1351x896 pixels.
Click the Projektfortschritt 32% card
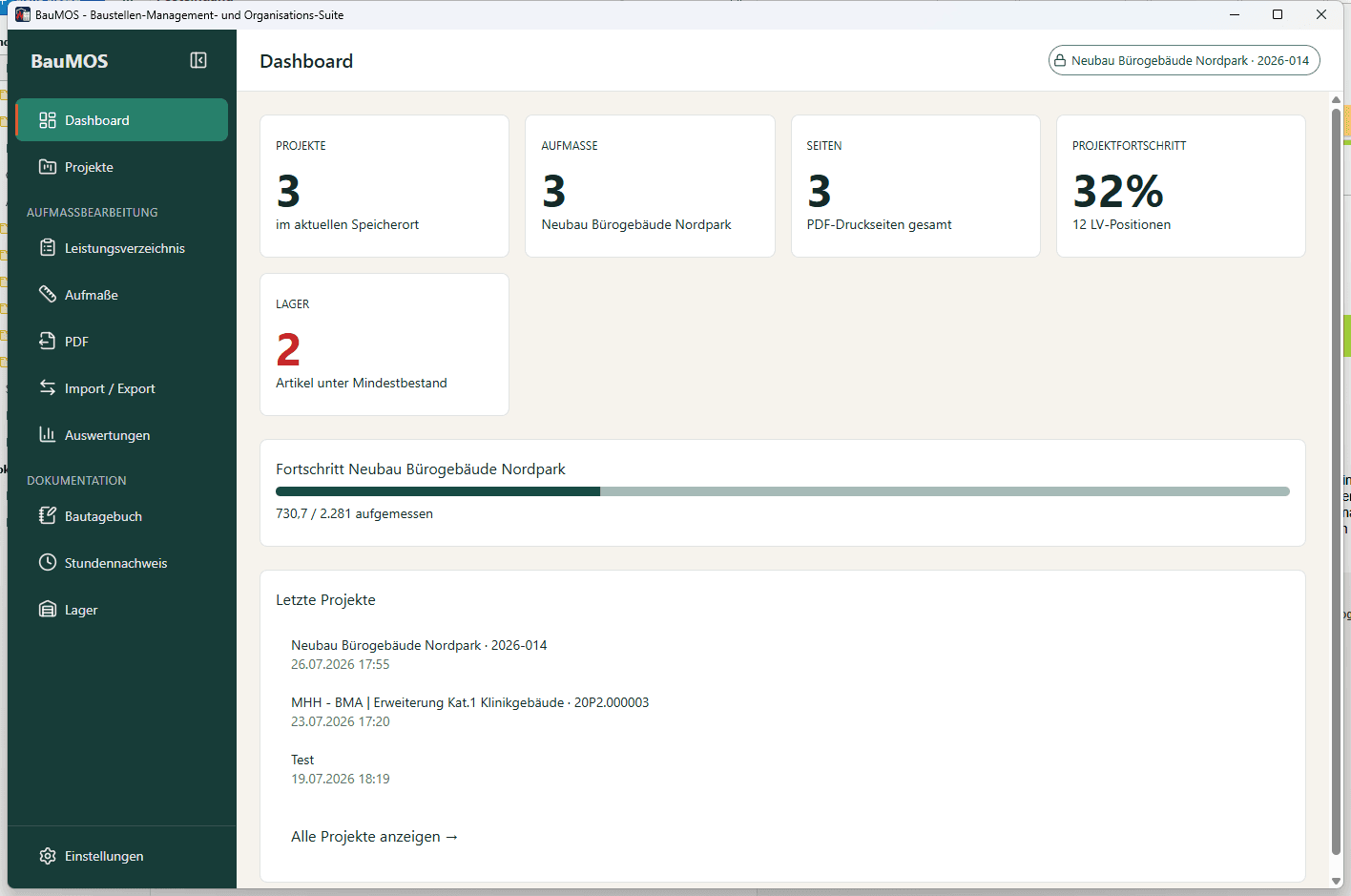pos(1181,186)
